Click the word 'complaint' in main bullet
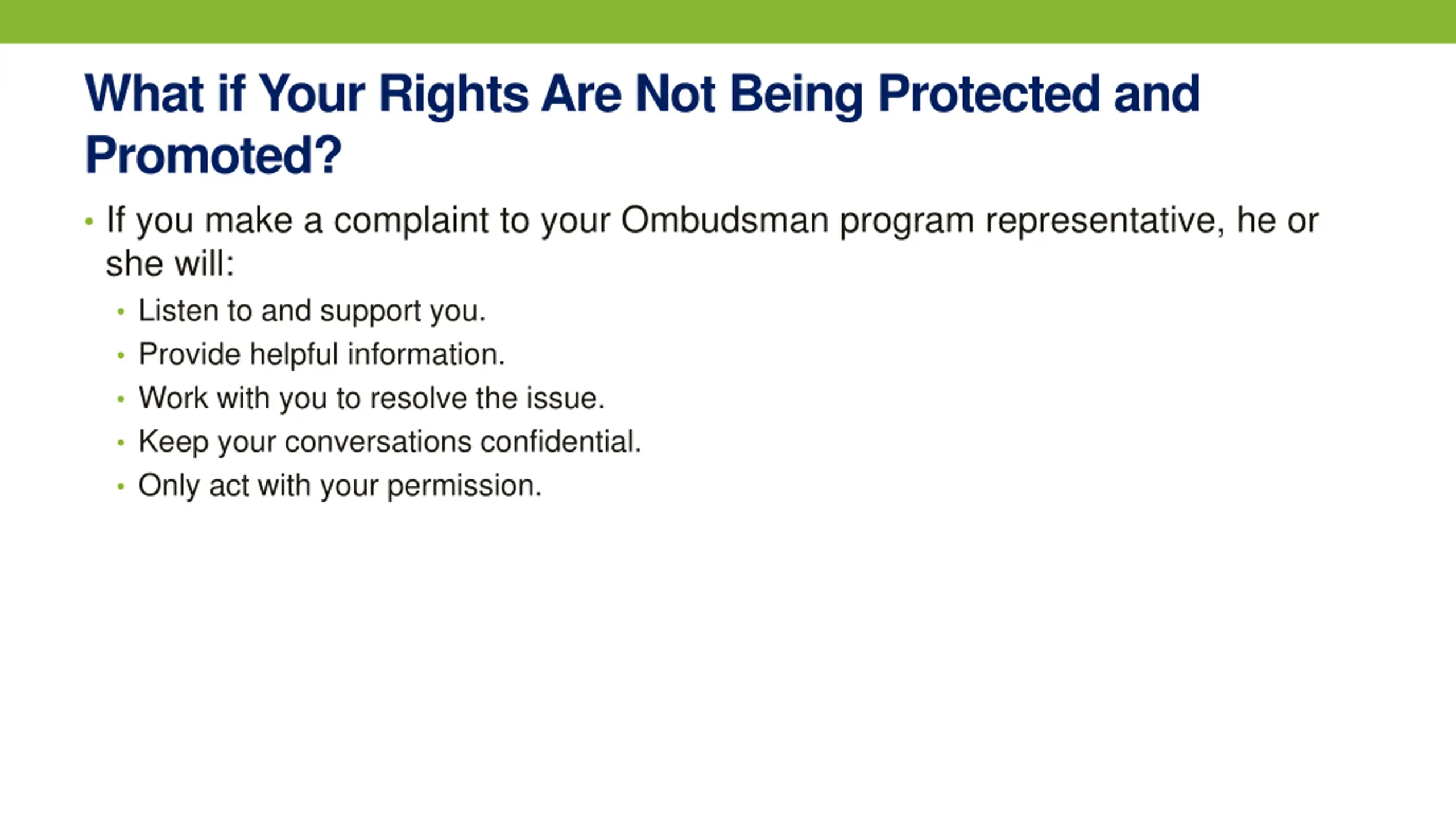Screen dimensions: 1456x819 411,221
